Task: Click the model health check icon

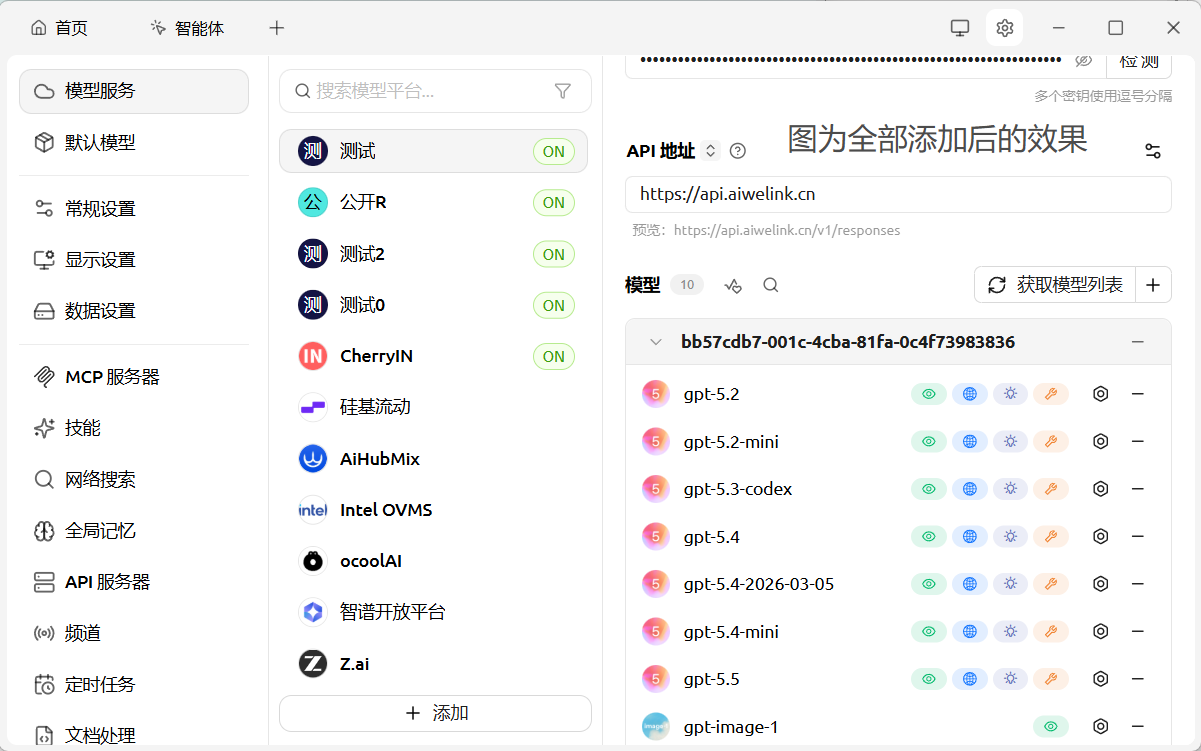Action: [x=733, y=285]
